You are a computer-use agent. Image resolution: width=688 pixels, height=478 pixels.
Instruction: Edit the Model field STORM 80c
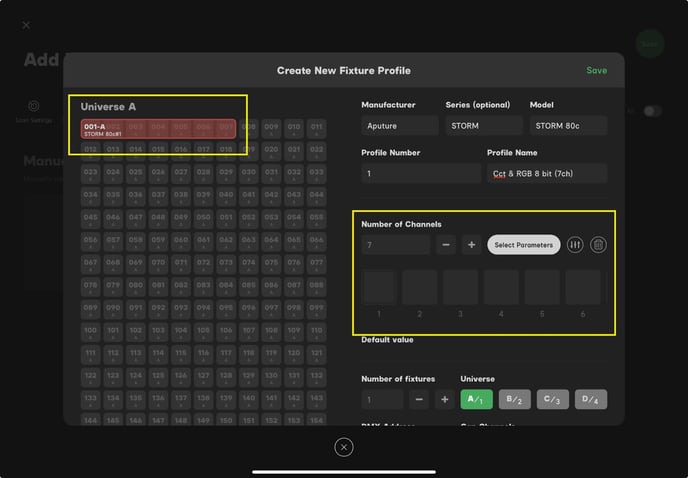point(568,126)
